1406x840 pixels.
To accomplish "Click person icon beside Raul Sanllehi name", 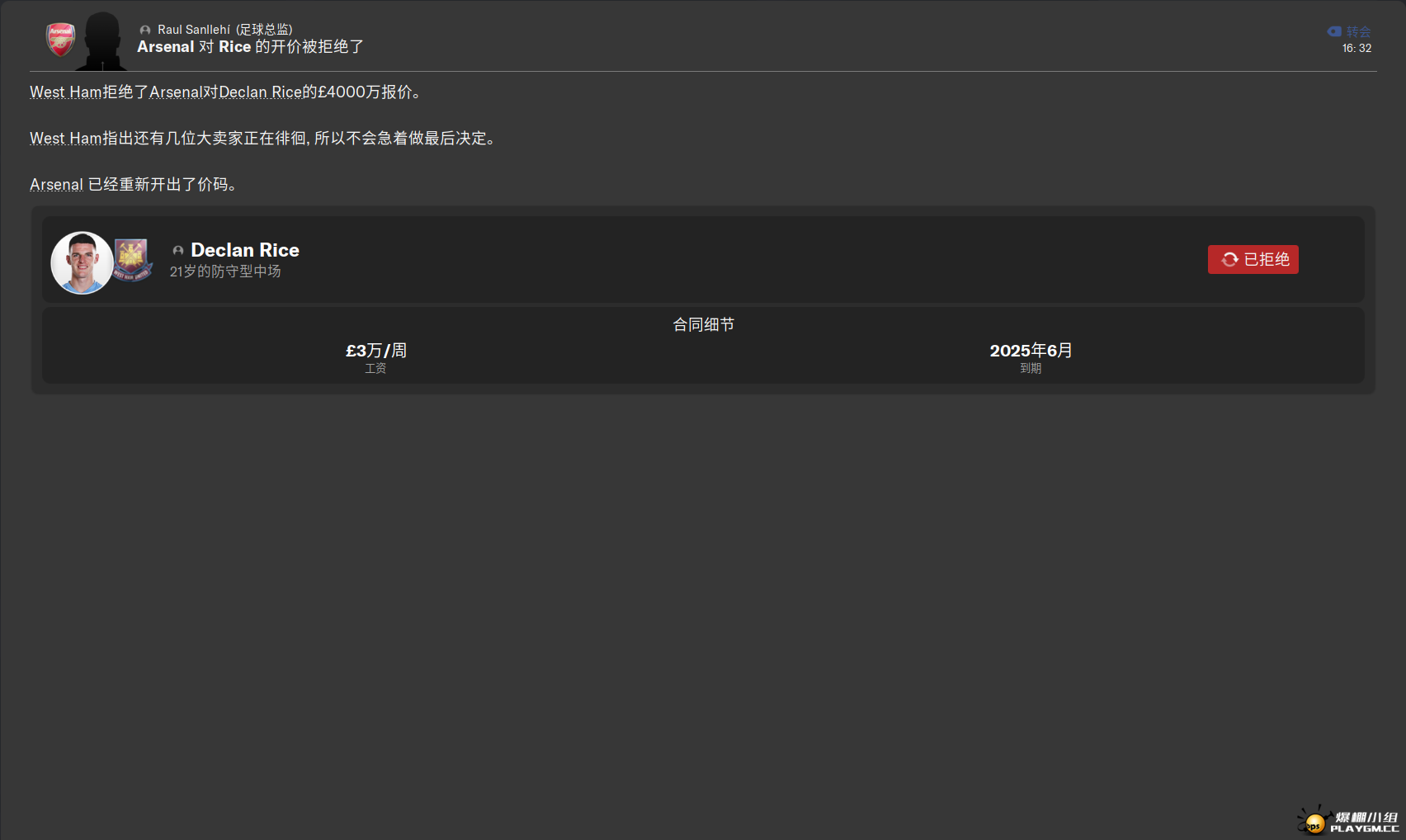I will coord(145,31).
